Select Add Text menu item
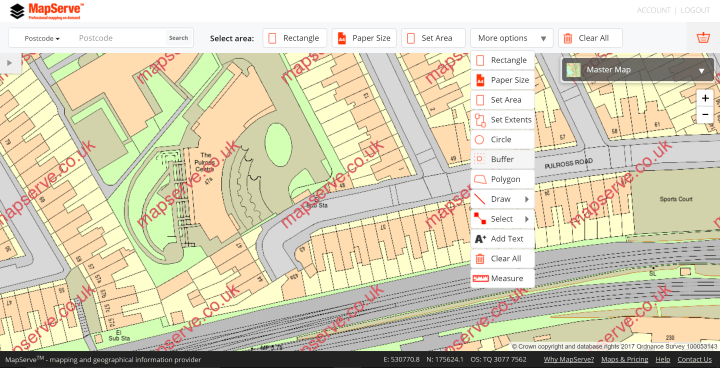This screenshot has height=368, width=720. pos(503,238)
